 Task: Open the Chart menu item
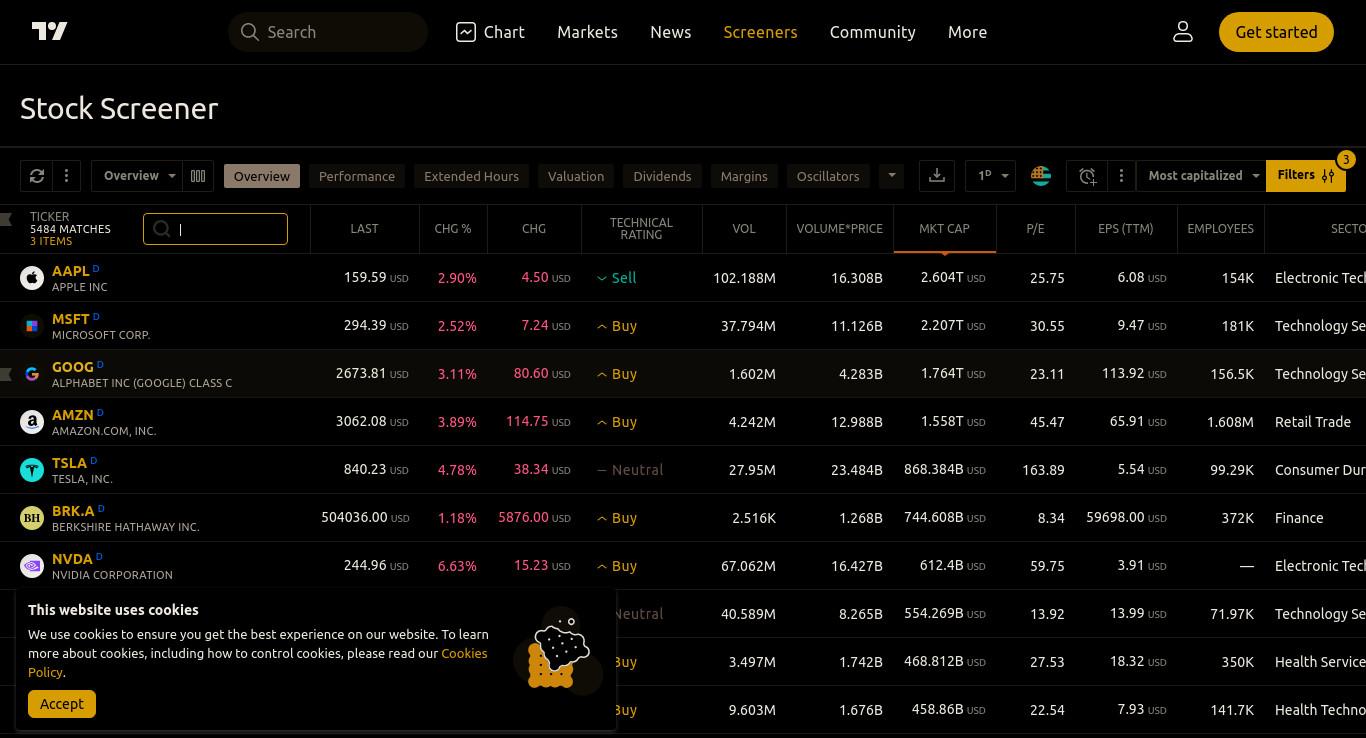[x=490, y=32]
